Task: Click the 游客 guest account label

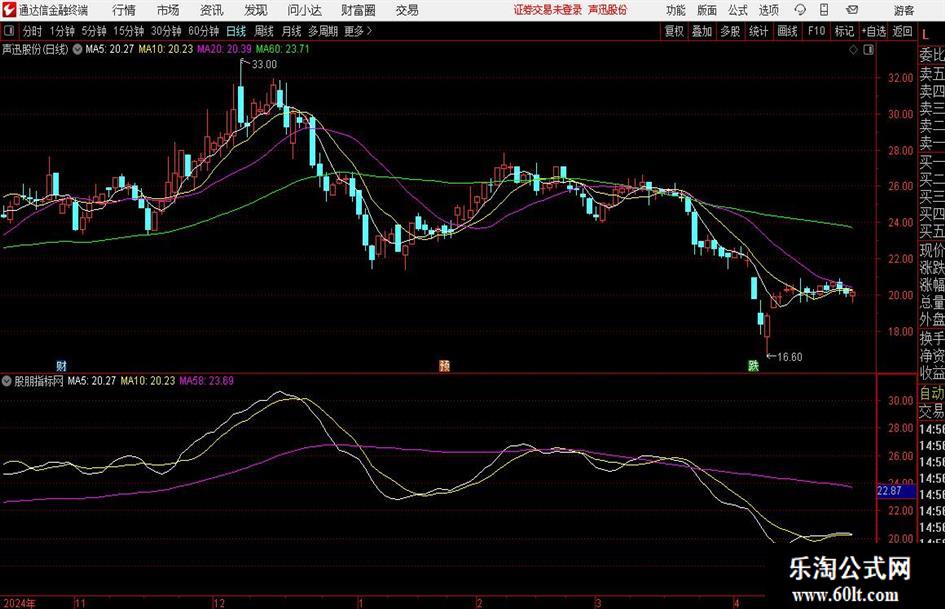Action: pyautogui.click(x=903, y=10)
